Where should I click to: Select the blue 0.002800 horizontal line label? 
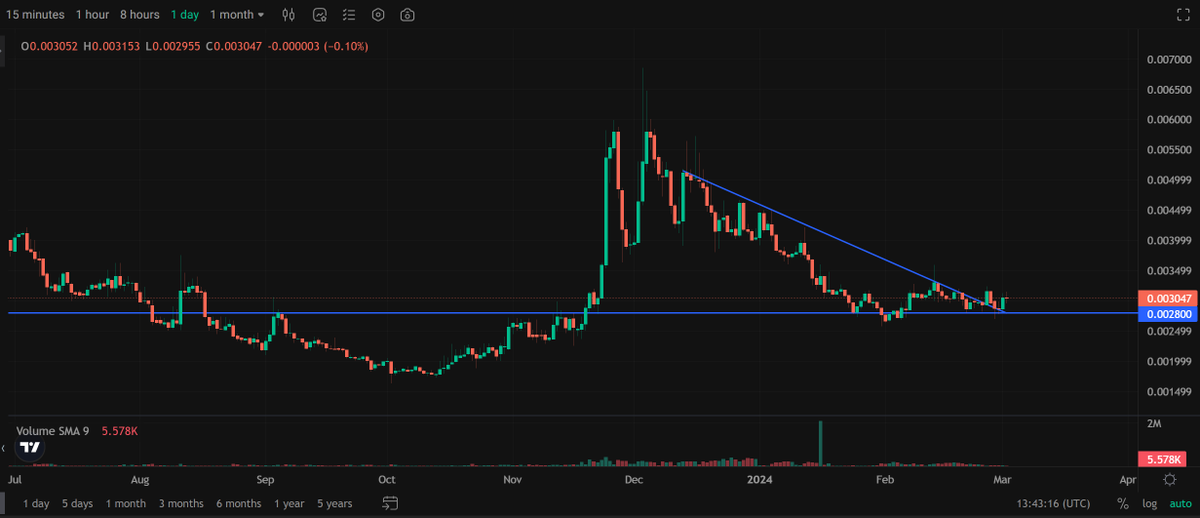point(1166,314)
